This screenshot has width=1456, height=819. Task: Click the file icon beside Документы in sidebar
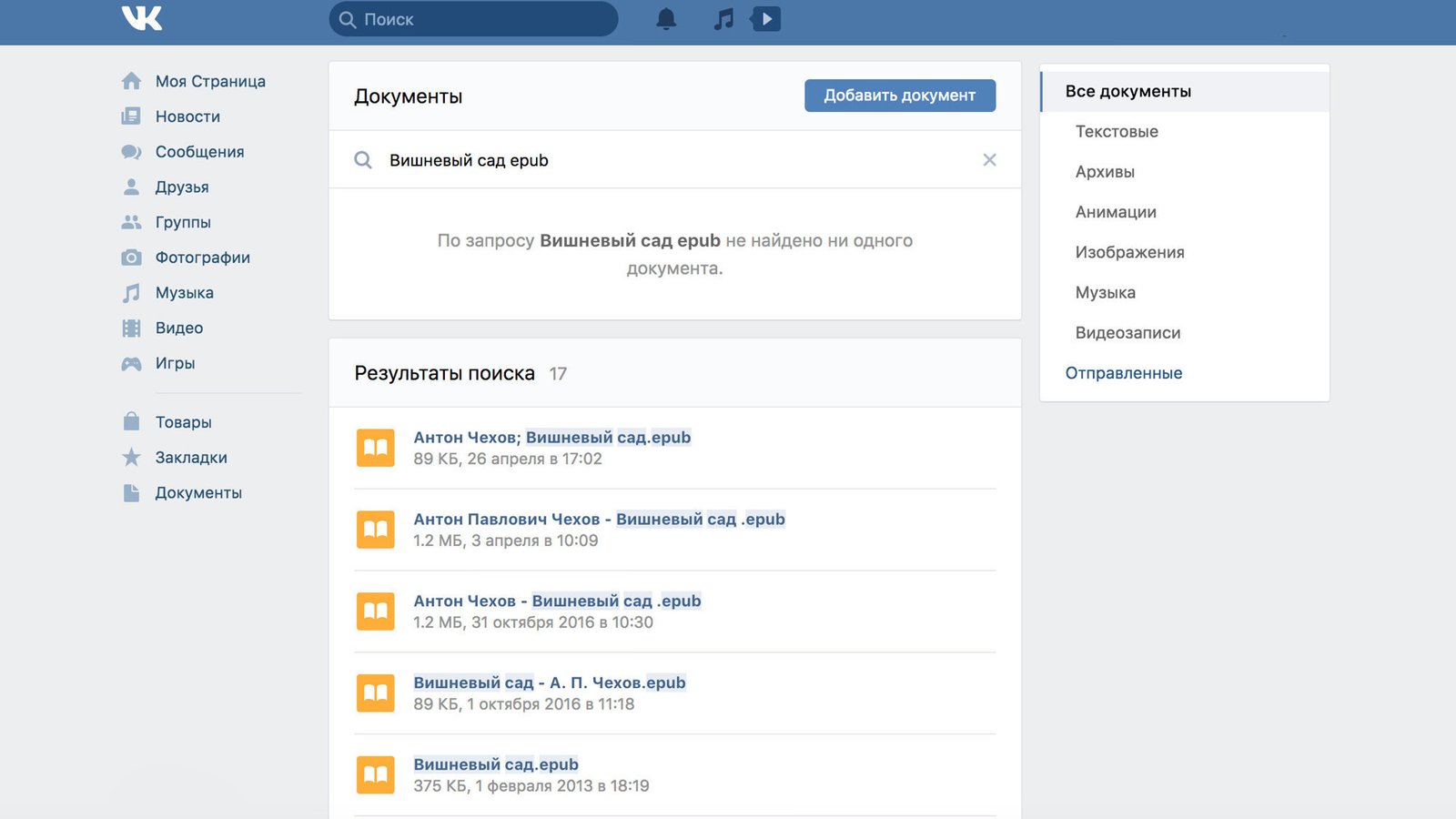131,492
